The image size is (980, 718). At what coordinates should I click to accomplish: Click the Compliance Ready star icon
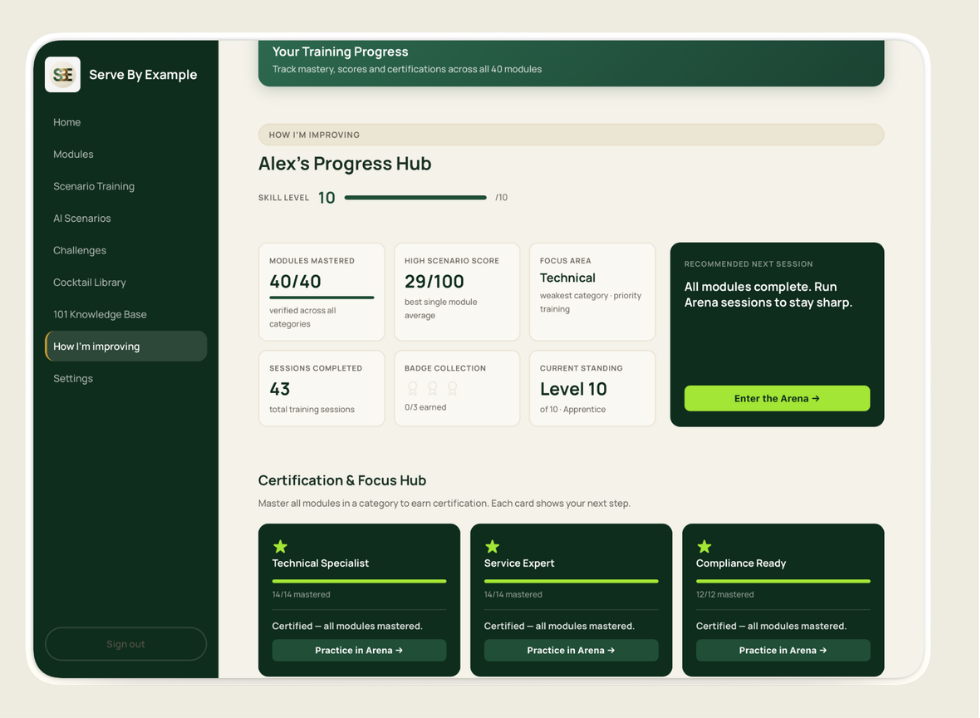tap(704, 546)
